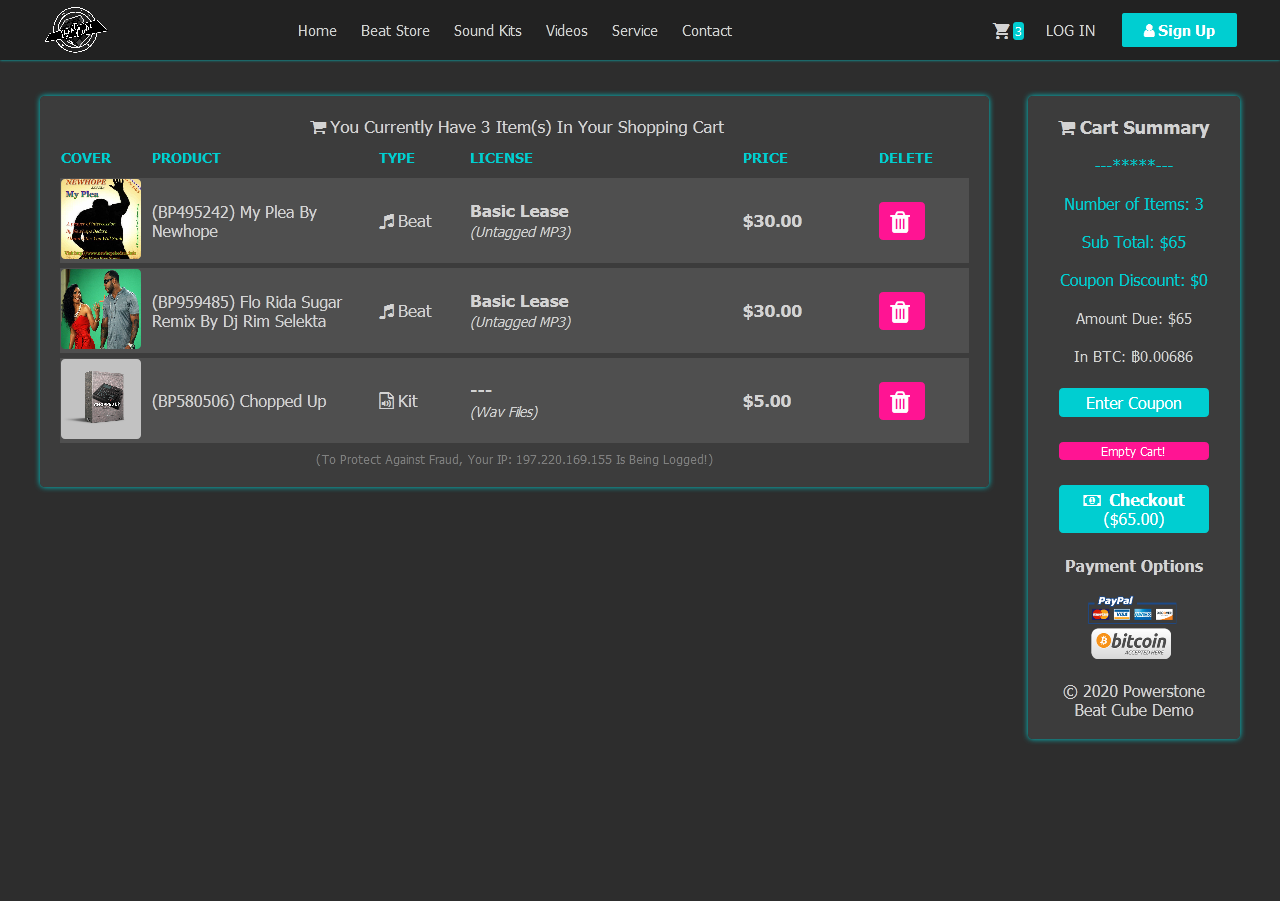Open the Contact page
Viewport: 1280px width, 901px height.
pyautogui.click(x=706, y=31)
